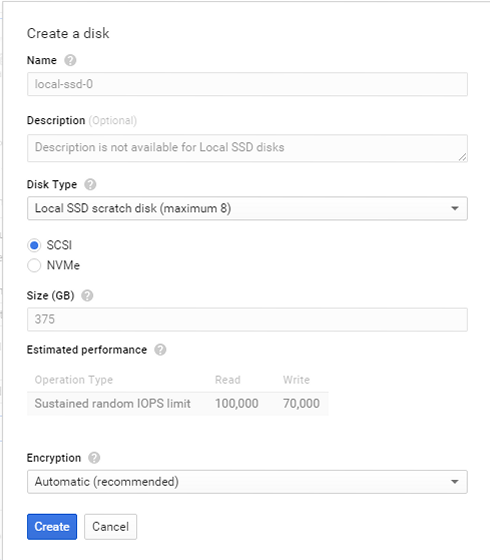This screenshot has height=560, width=490.
Task: Click the Write column header
Action: pyautogui.click(x=296, y=380)
